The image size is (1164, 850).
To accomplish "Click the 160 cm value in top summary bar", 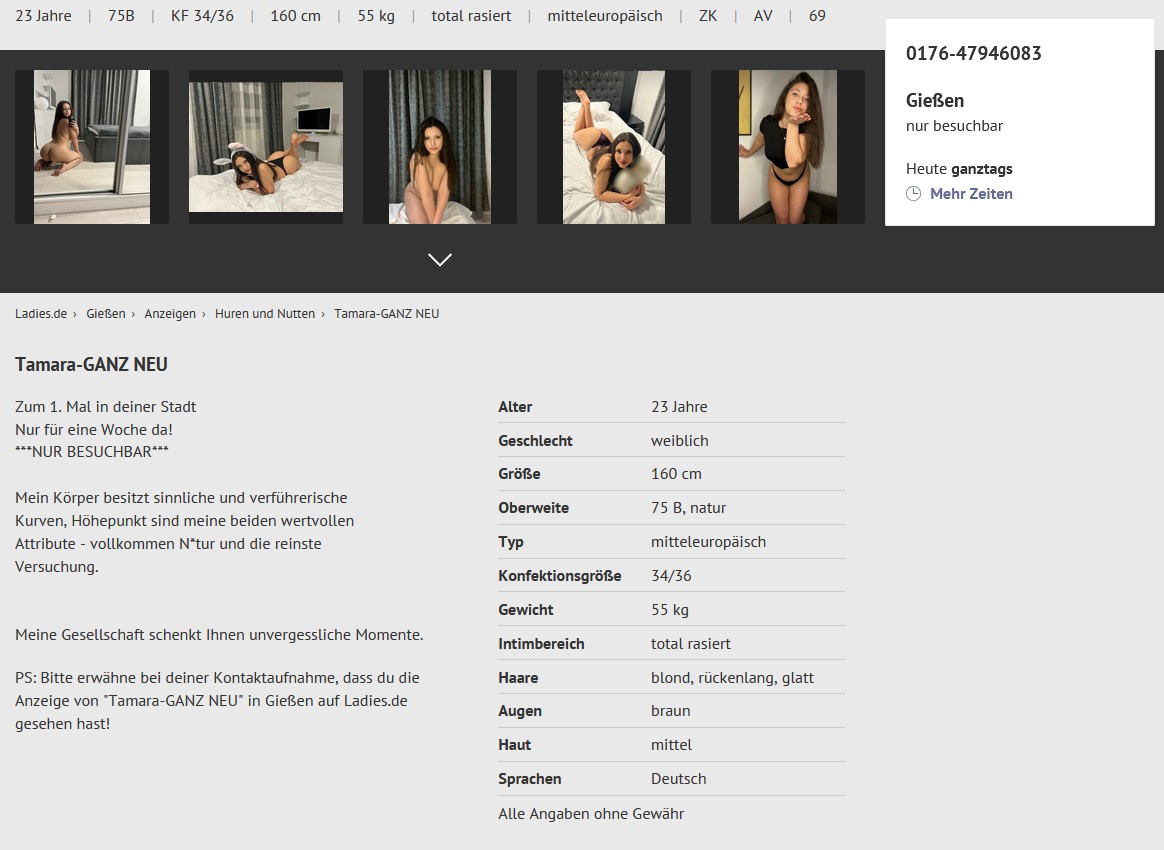I will [x=295, y=16].
